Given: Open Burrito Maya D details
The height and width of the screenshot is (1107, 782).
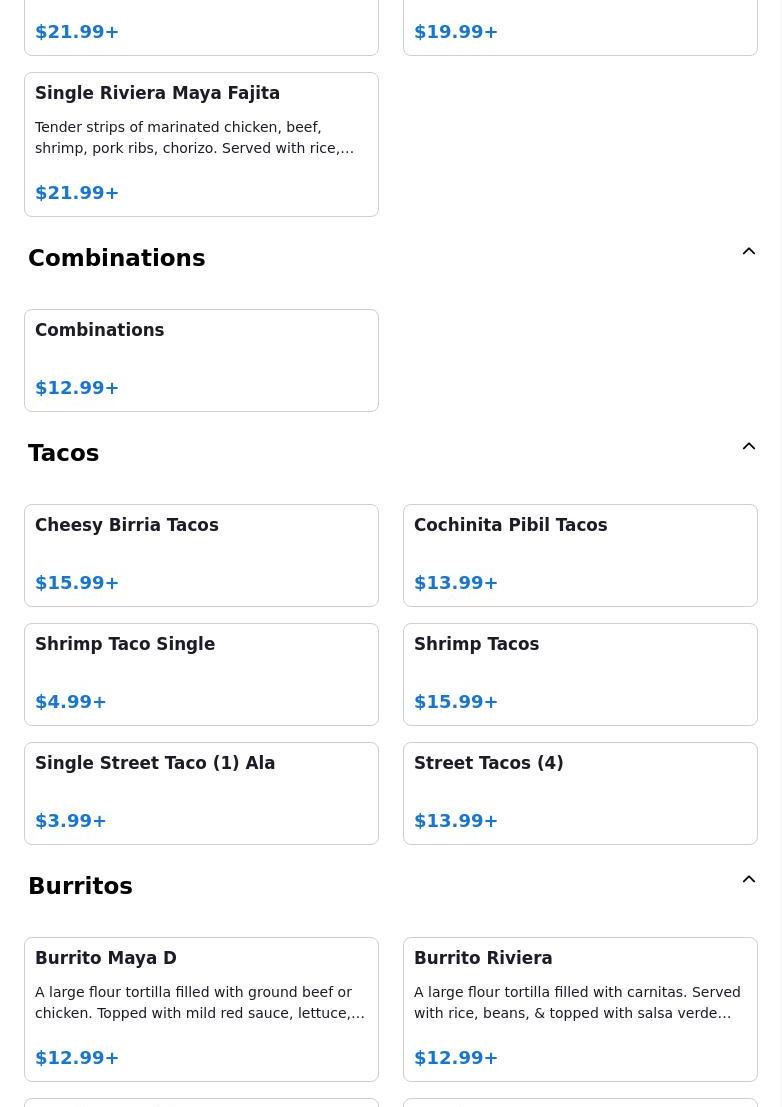Looking at the screenshot, I should (x=201, y=1009).
